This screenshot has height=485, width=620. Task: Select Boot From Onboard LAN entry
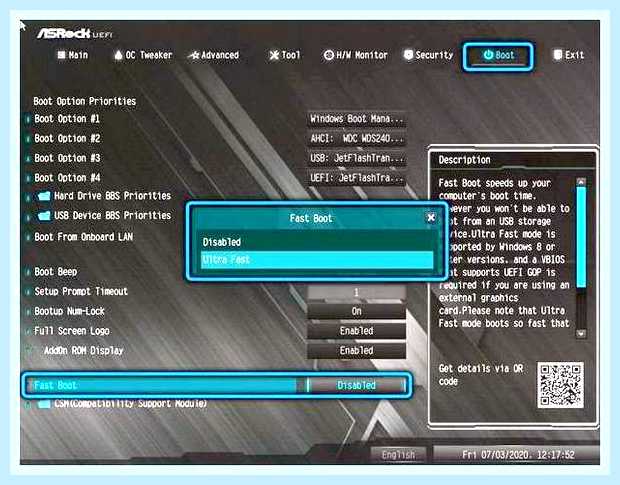tap(83, 237)
